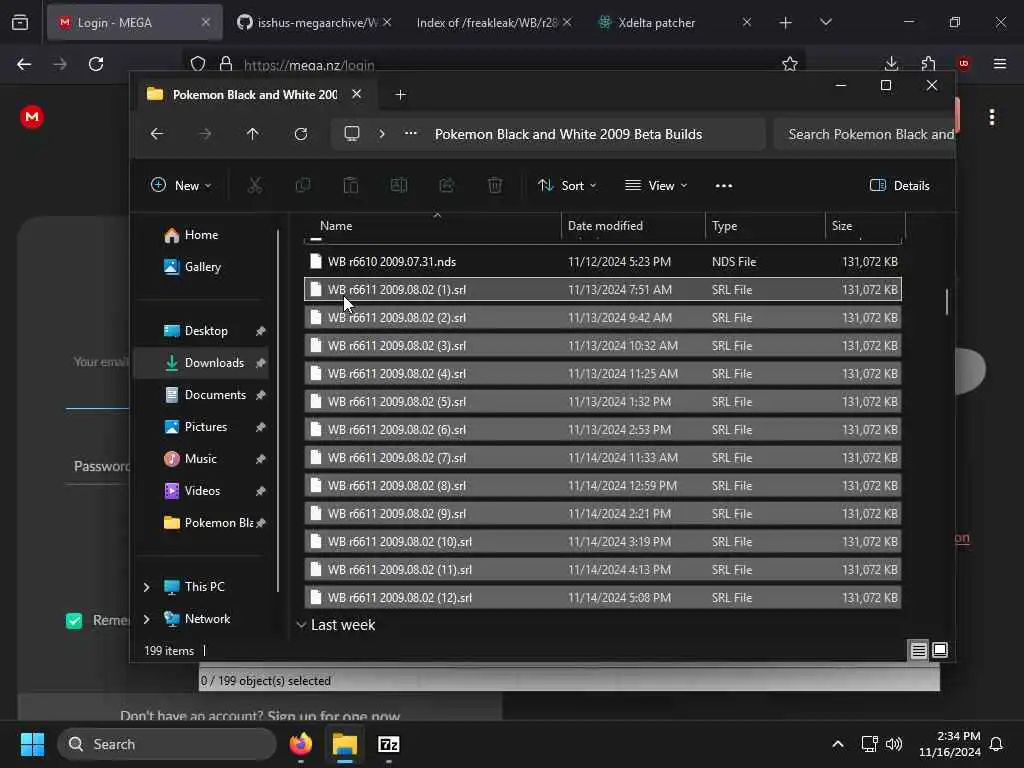Expand address bar path chevron

click(x=382, y=134)
